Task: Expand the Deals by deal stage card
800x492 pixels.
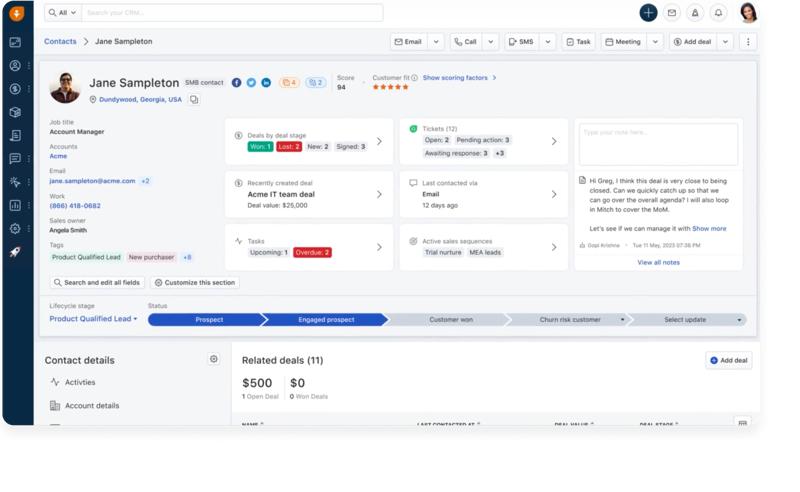Action: pyautogui.click(x=379, y=141)
